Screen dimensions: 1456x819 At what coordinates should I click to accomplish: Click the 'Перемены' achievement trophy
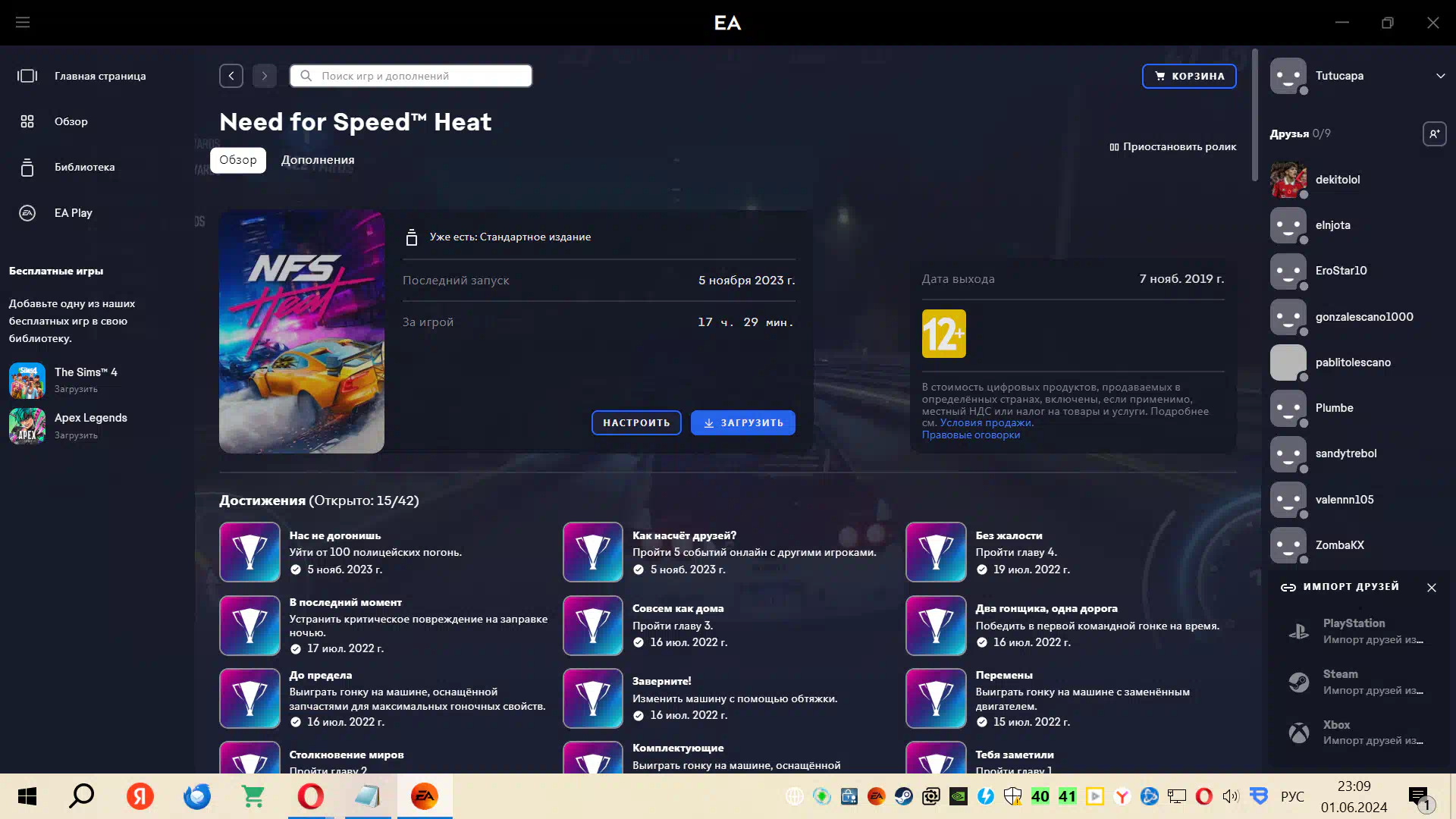click(936, 698)
